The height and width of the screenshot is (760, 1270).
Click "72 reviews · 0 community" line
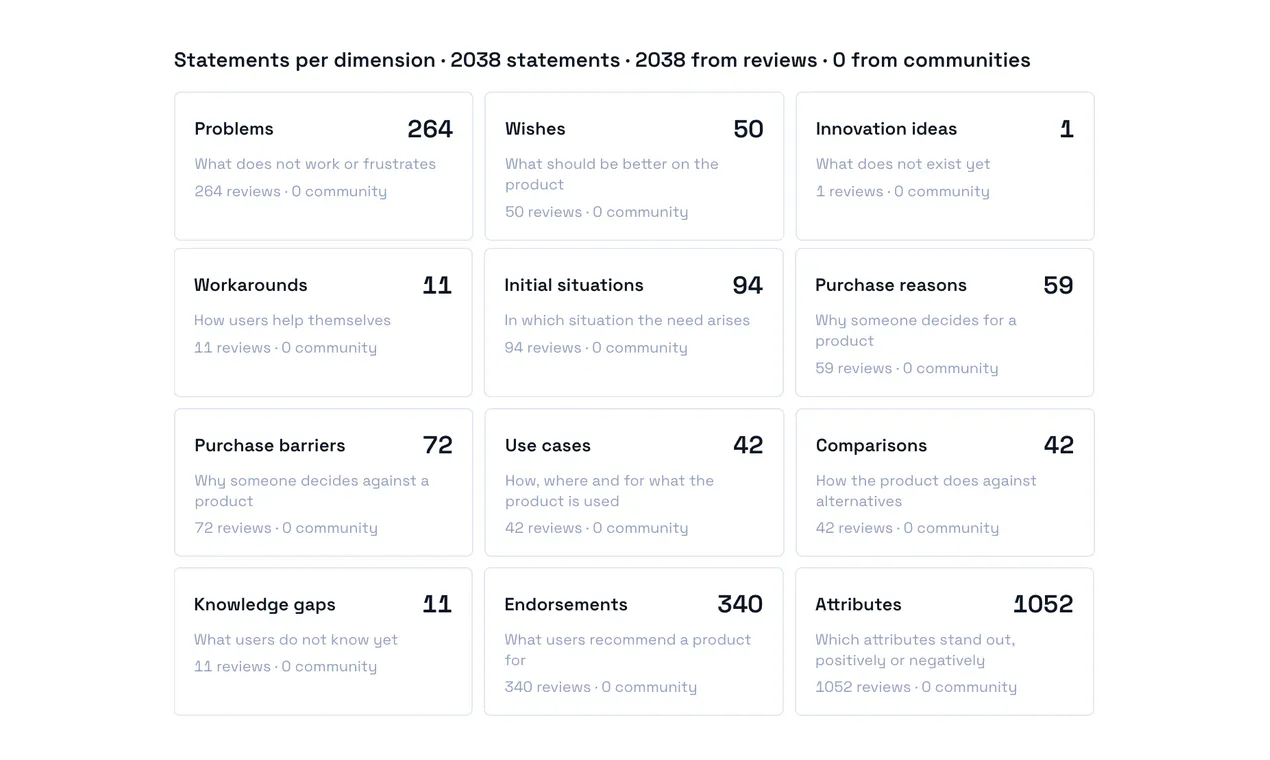click(286, 528)
